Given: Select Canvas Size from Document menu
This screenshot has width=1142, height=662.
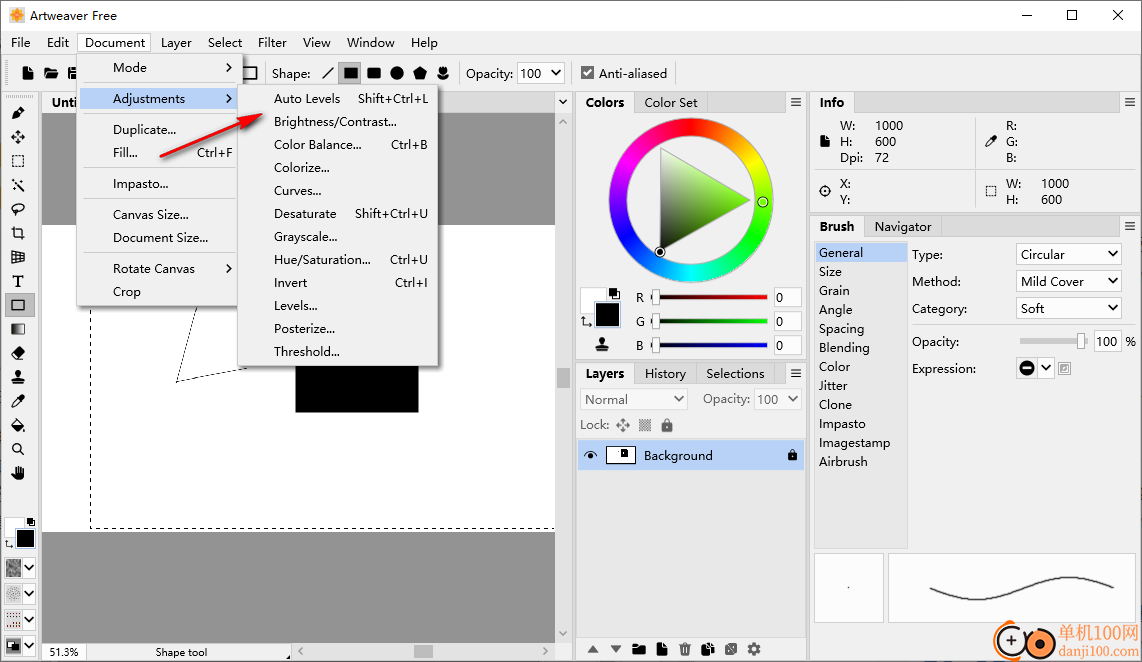Looking at the screenshot, I should click(151, 214).
